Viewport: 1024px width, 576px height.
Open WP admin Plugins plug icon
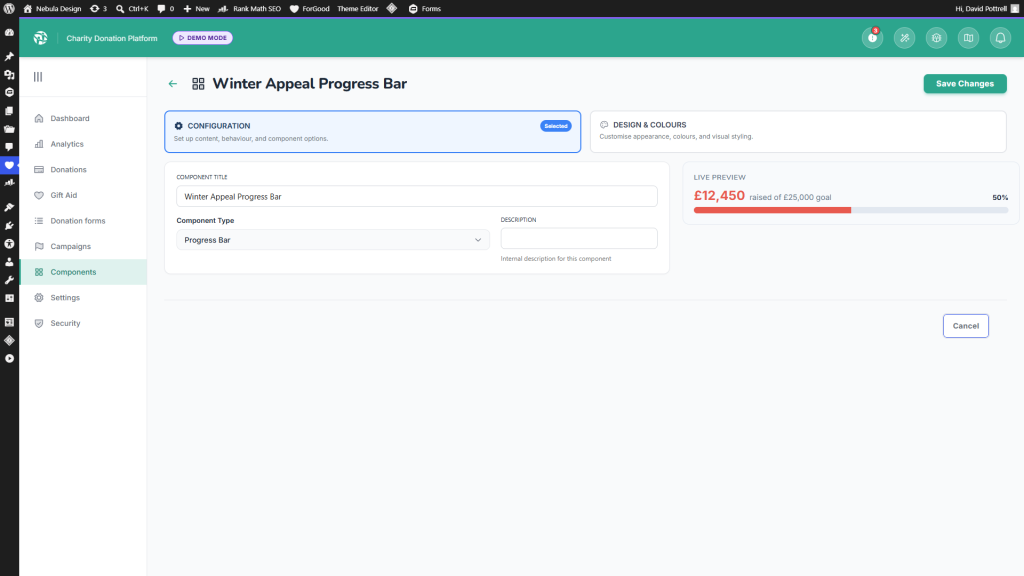(x=9, y=225)
